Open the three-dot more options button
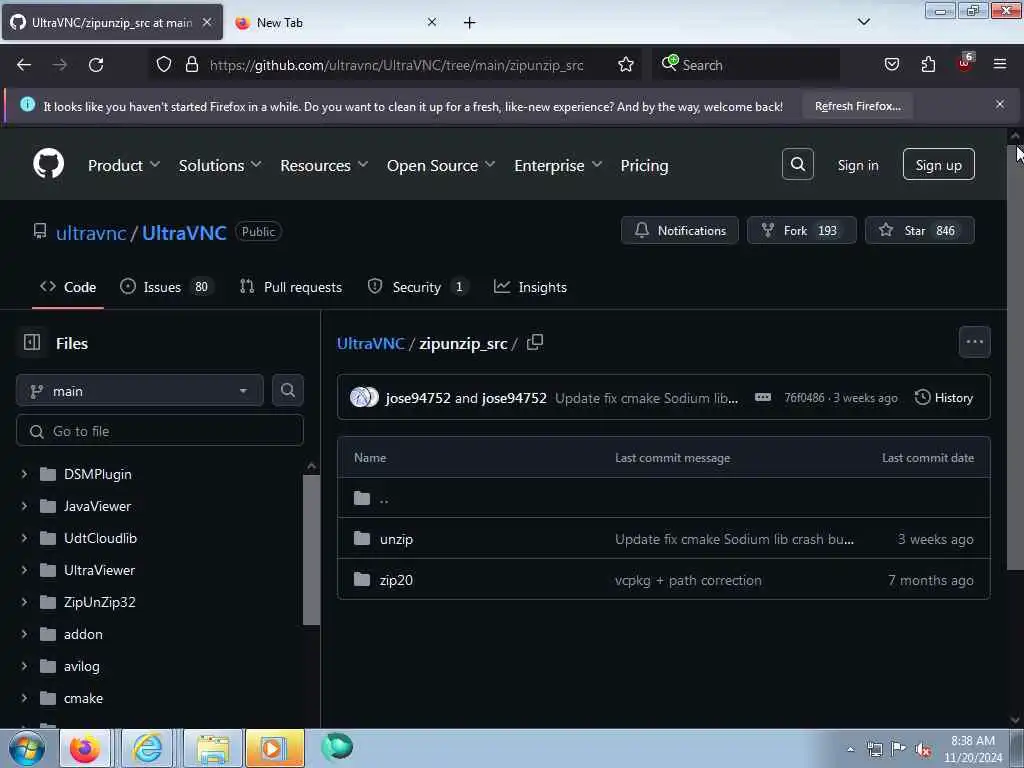The width and height of the screenshot is (1024, 768). pyautogui.click(x=974, y=342)
